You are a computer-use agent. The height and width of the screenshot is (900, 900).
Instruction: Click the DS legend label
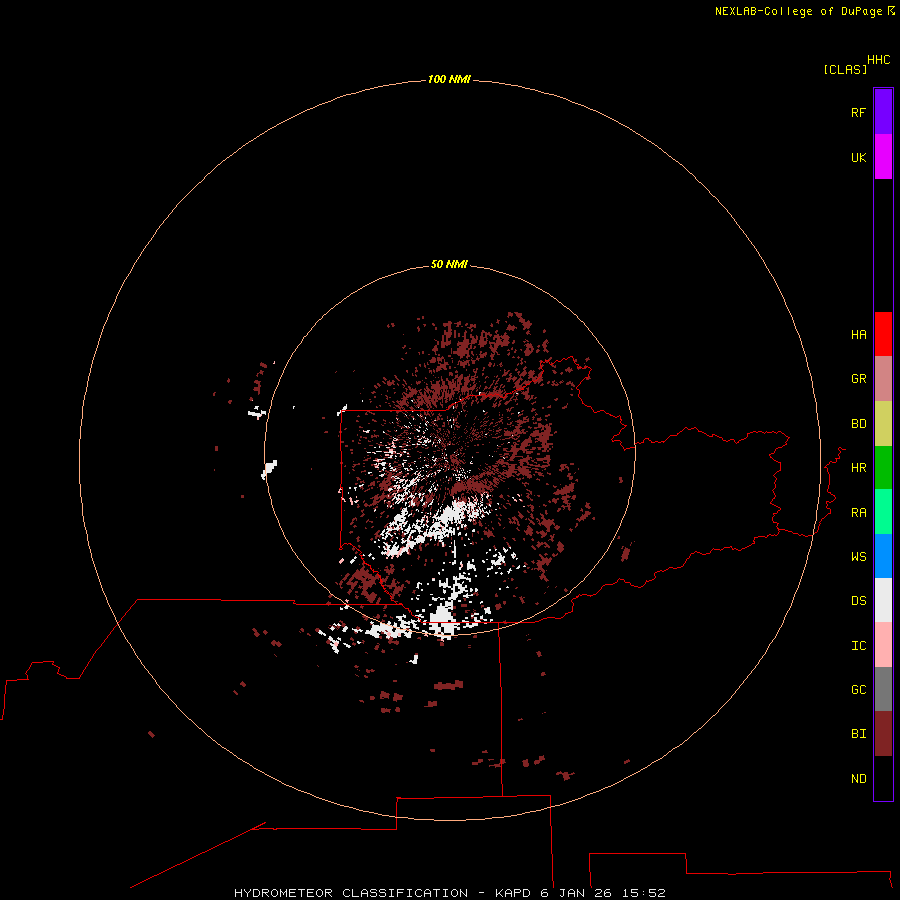[x=858, y=600]
